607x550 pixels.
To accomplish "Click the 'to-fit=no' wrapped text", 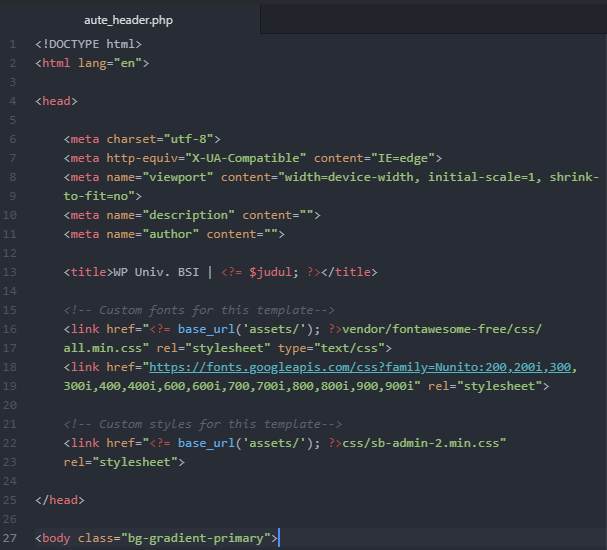I will 96,196.
